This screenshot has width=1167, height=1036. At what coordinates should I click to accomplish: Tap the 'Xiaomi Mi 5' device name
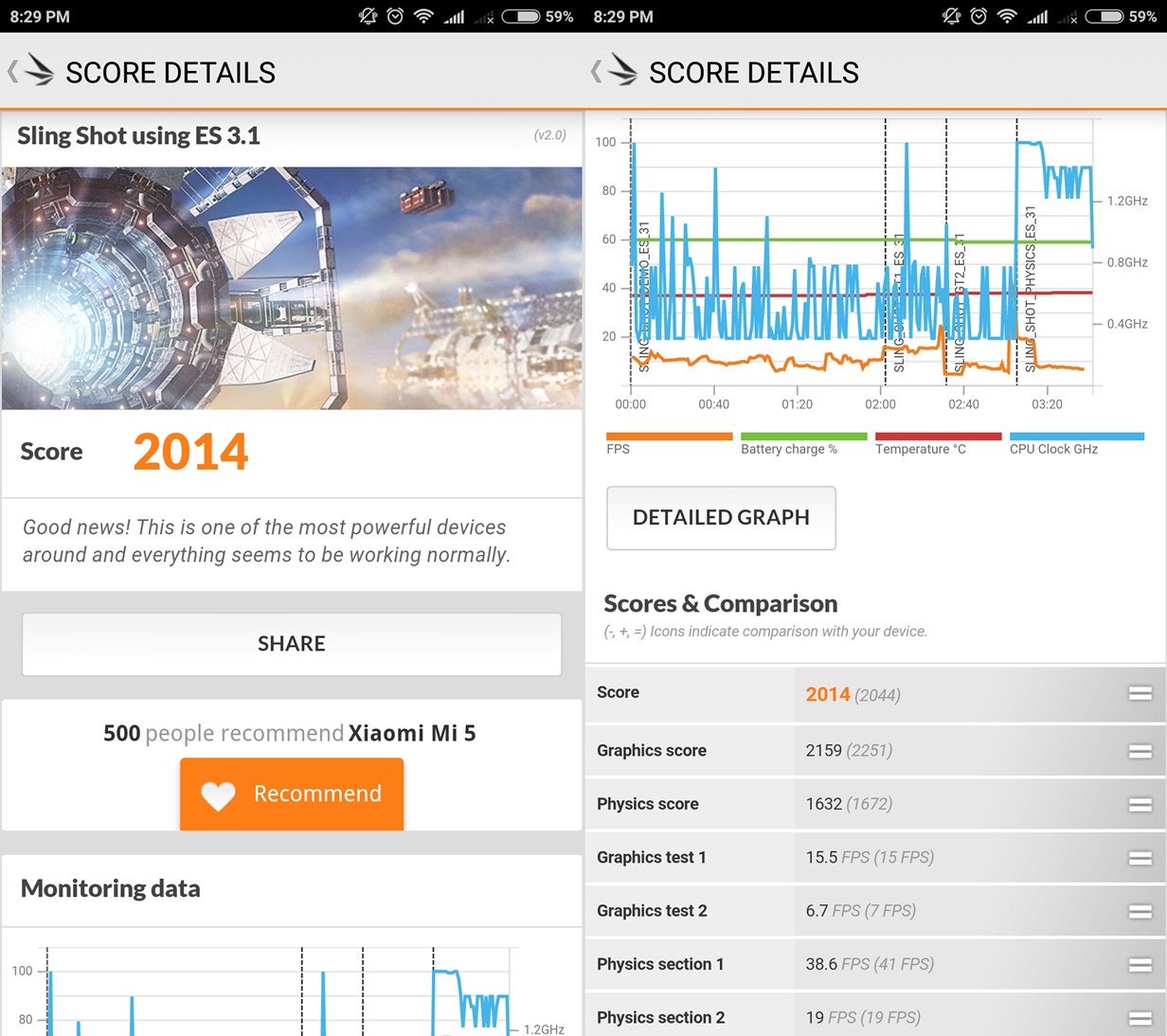(x=412, y=733)
